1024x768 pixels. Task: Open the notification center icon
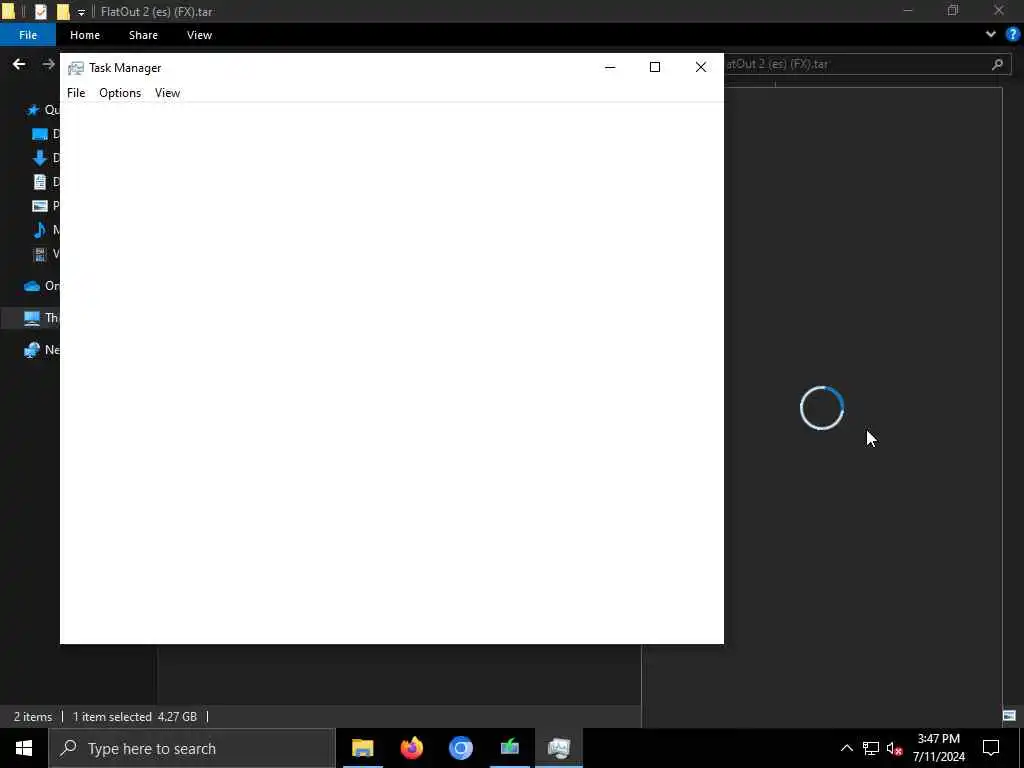pyautogui.click(x=991, y=748)
